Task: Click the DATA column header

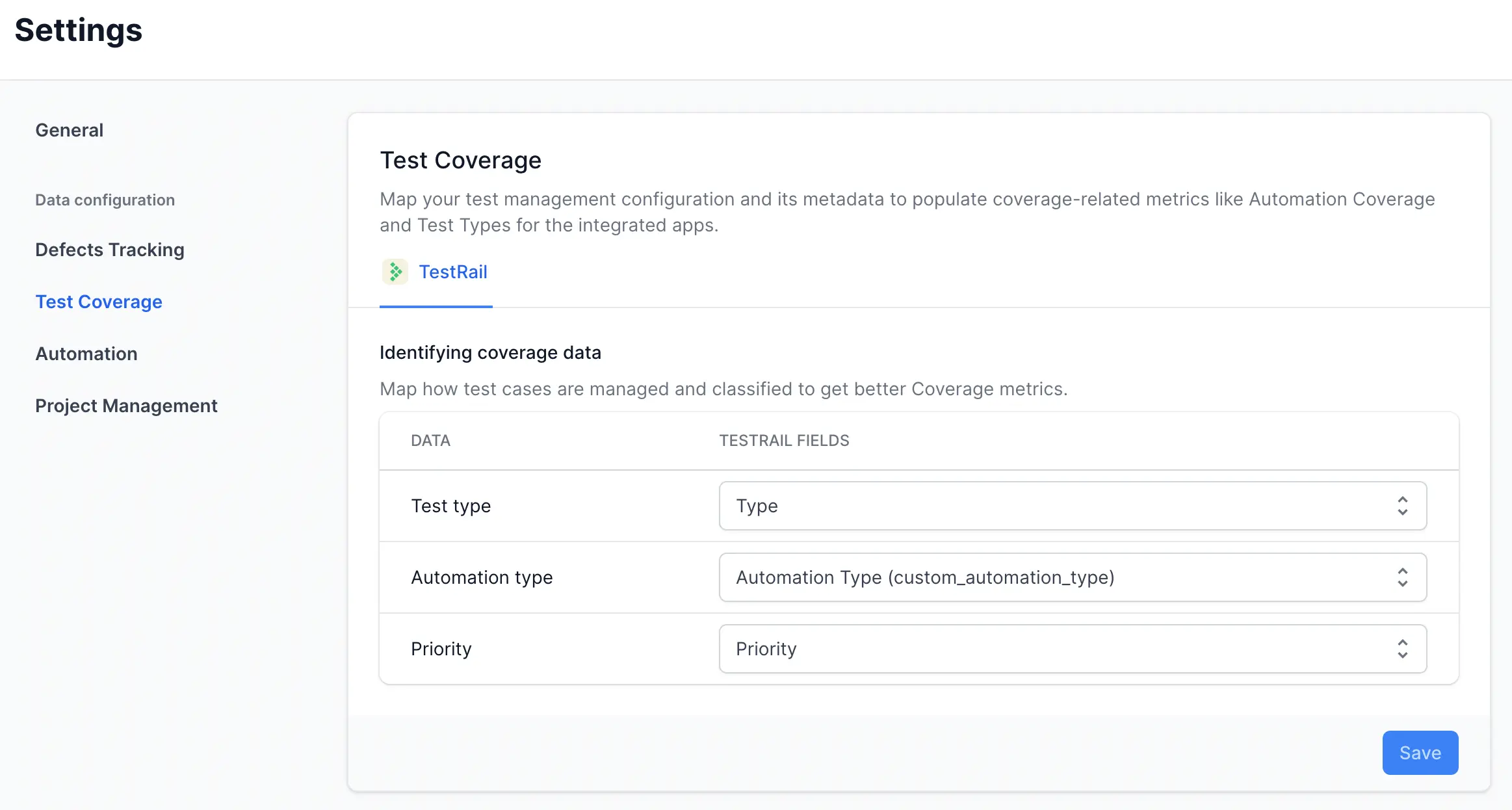Action: tap(430, 440)
